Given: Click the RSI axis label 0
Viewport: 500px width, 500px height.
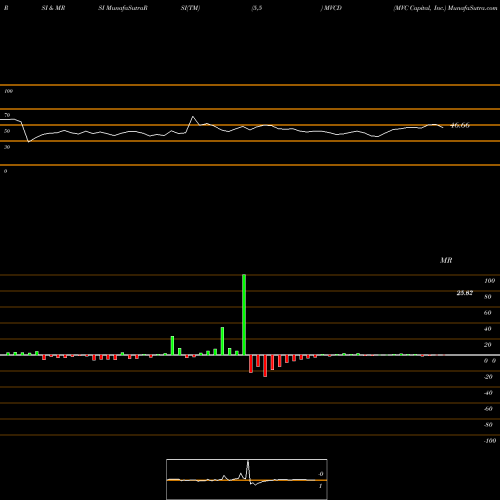Looking at the screenshot, I should point(5,171).
